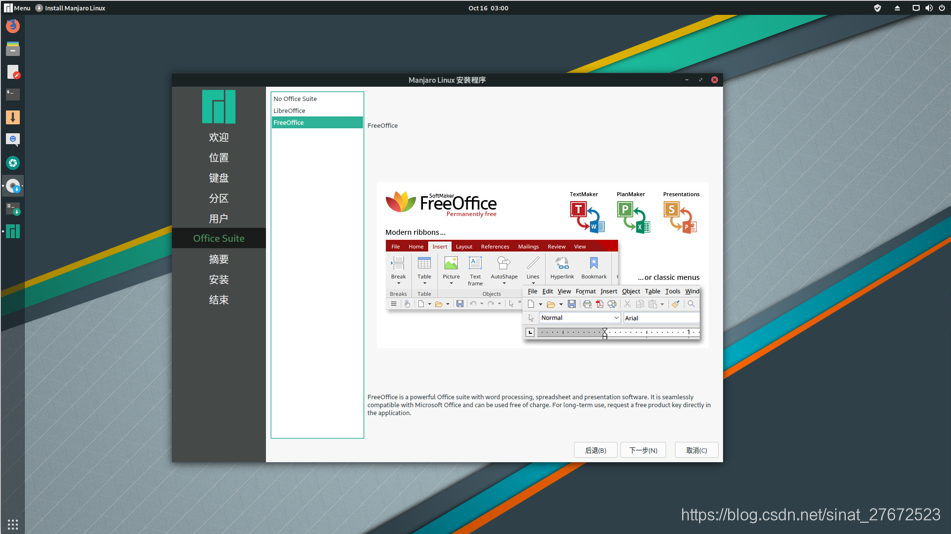Open the chat application dock icon
This screenshot has height=534, width=951.
(x=13, y=140)
